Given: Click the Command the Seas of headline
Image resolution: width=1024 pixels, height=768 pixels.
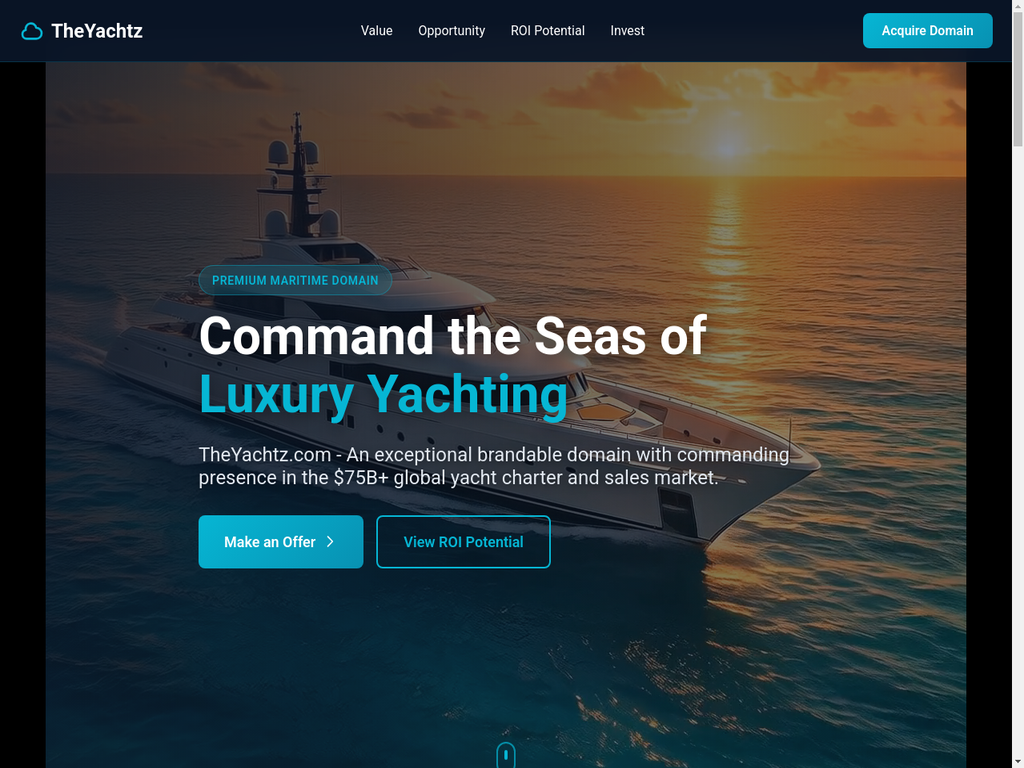Looking at the screenshot, I should tap(453, 336).
